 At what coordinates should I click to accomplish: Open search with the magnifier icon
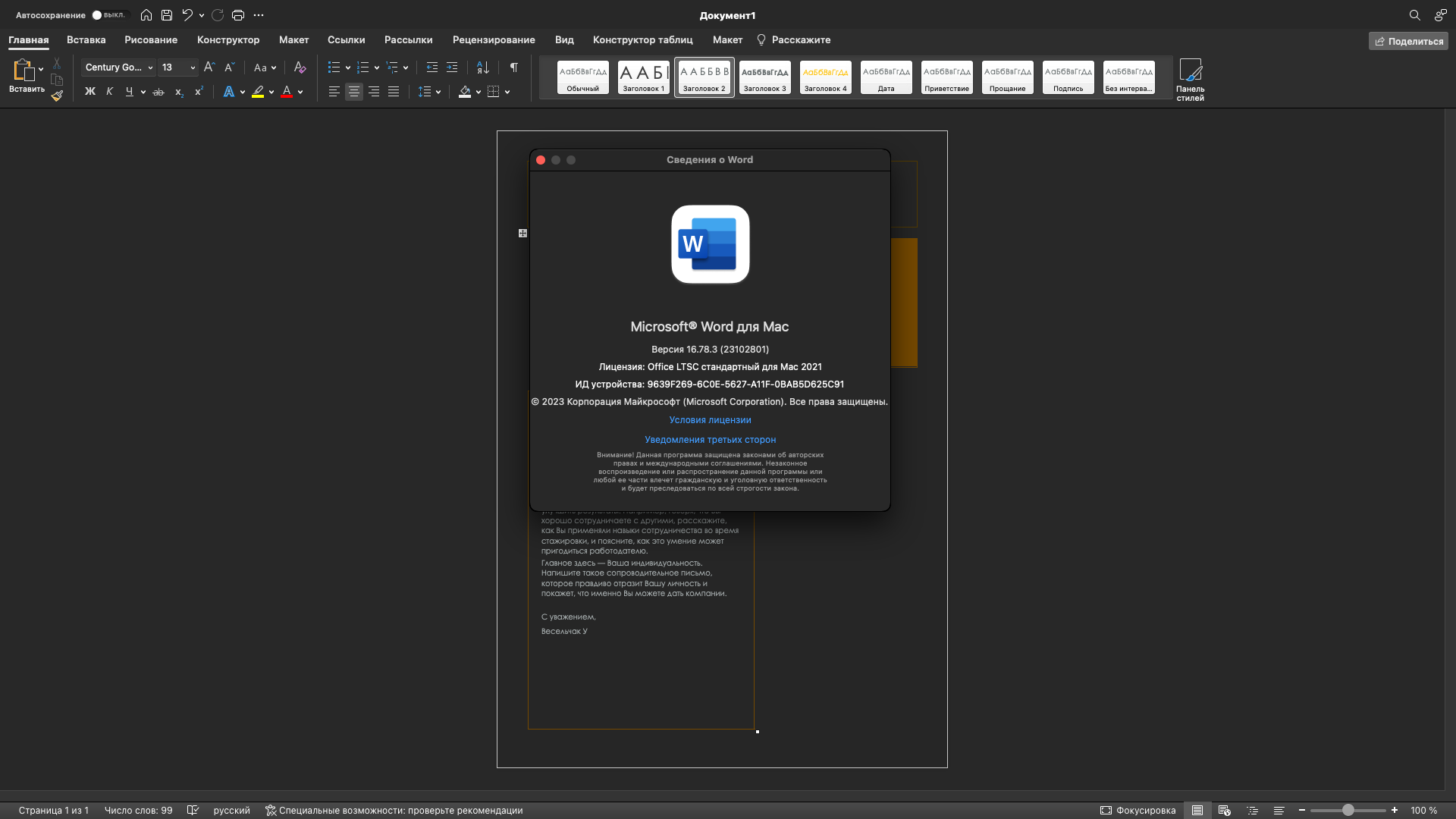1414,15
